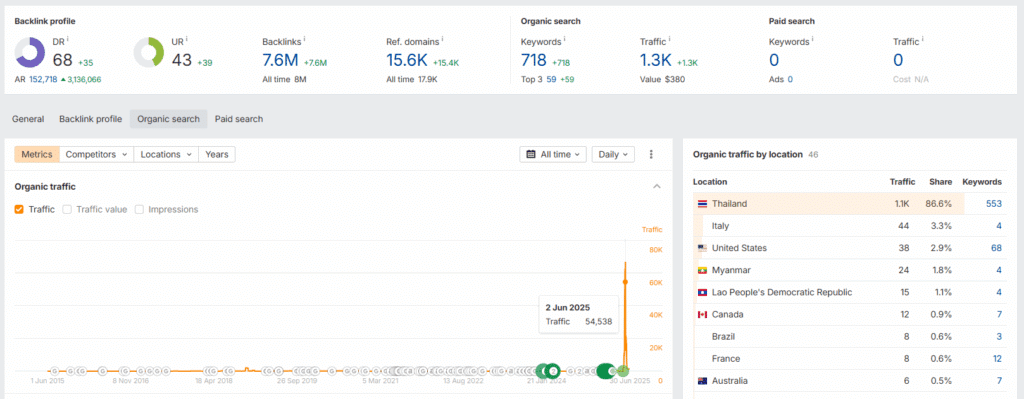Screen dimensions: 1024x399
Task: Click the Traffic column header
Action: pos(903,182)
